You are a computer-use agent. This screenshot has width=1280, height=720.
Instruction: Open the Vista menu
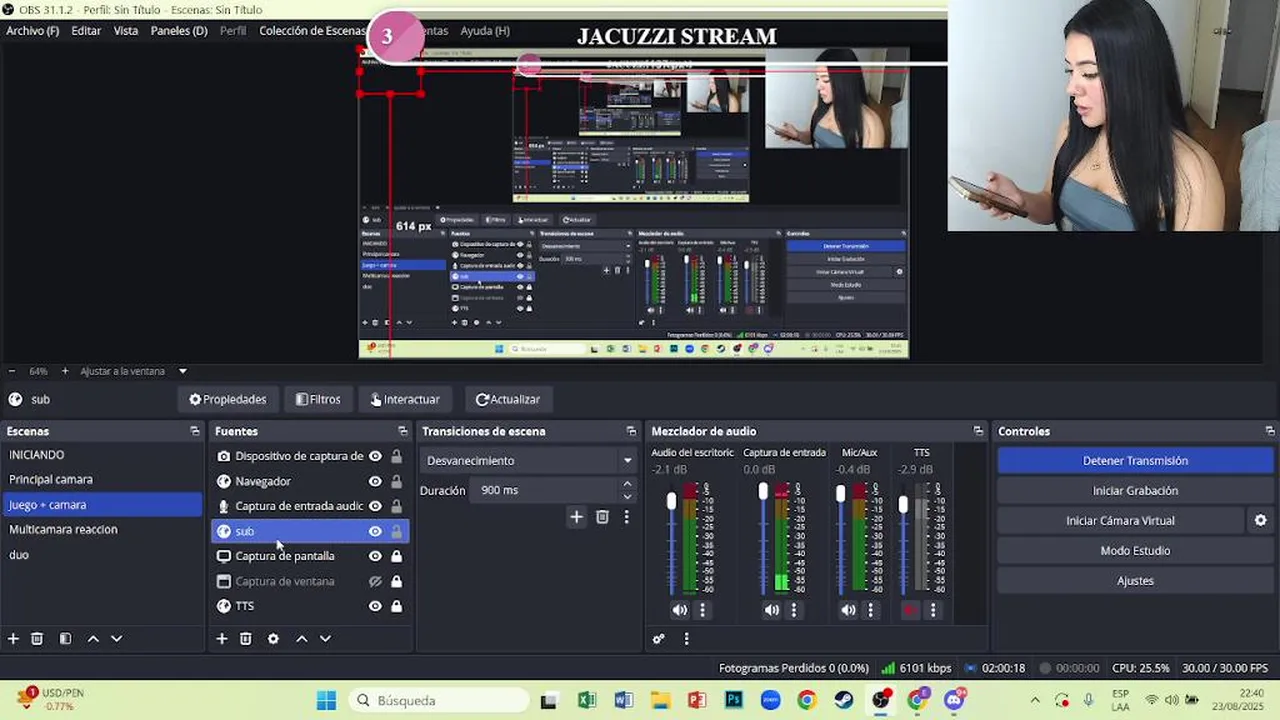coord(126,31)
